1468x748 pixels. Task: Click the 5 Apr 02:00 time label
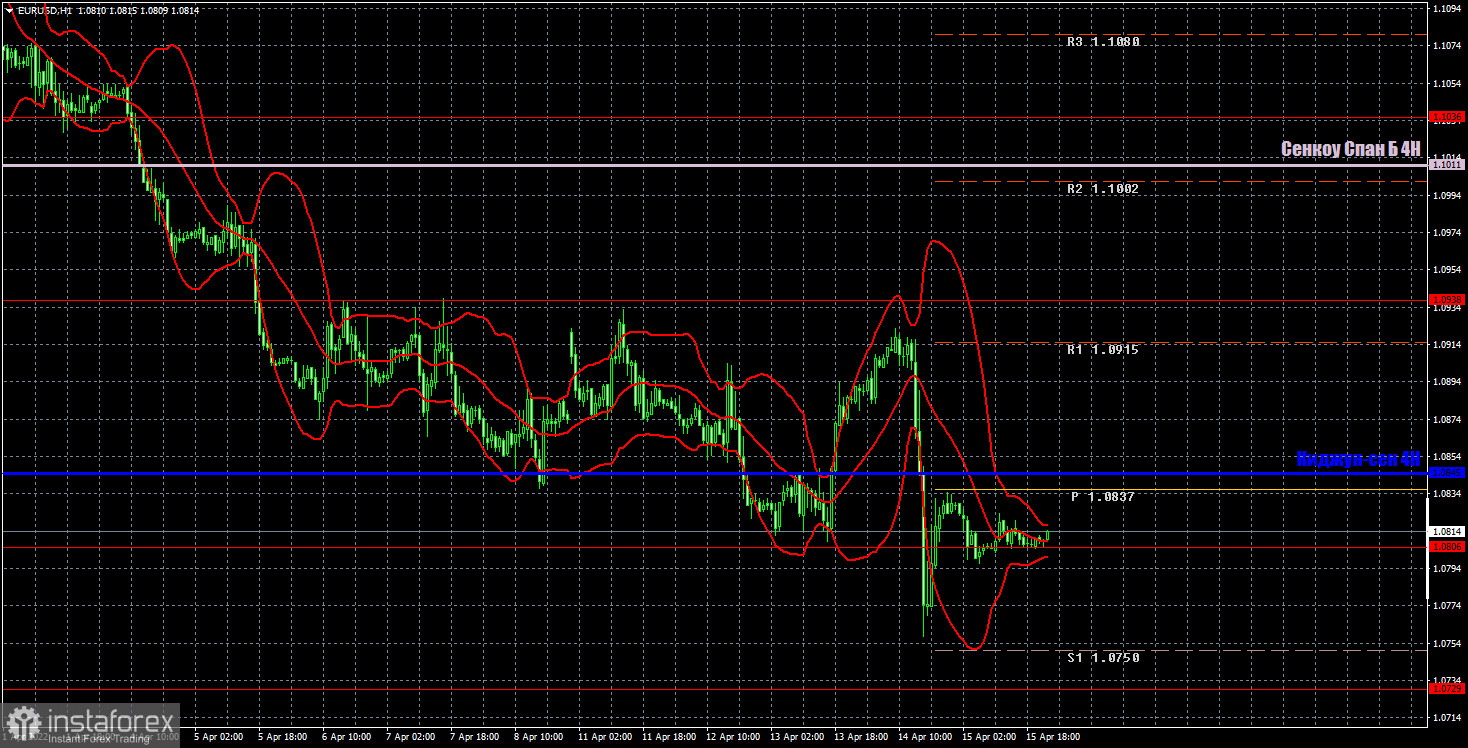218,736
